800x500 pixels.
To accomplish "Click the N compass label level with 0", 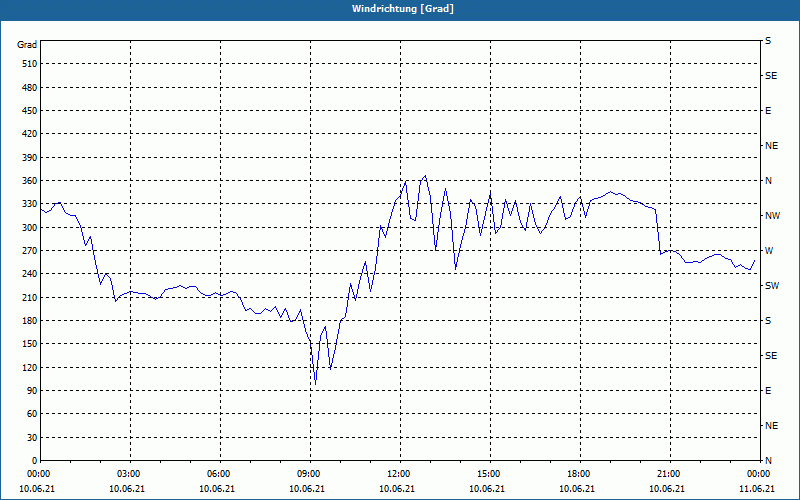I will coord(768,461).
